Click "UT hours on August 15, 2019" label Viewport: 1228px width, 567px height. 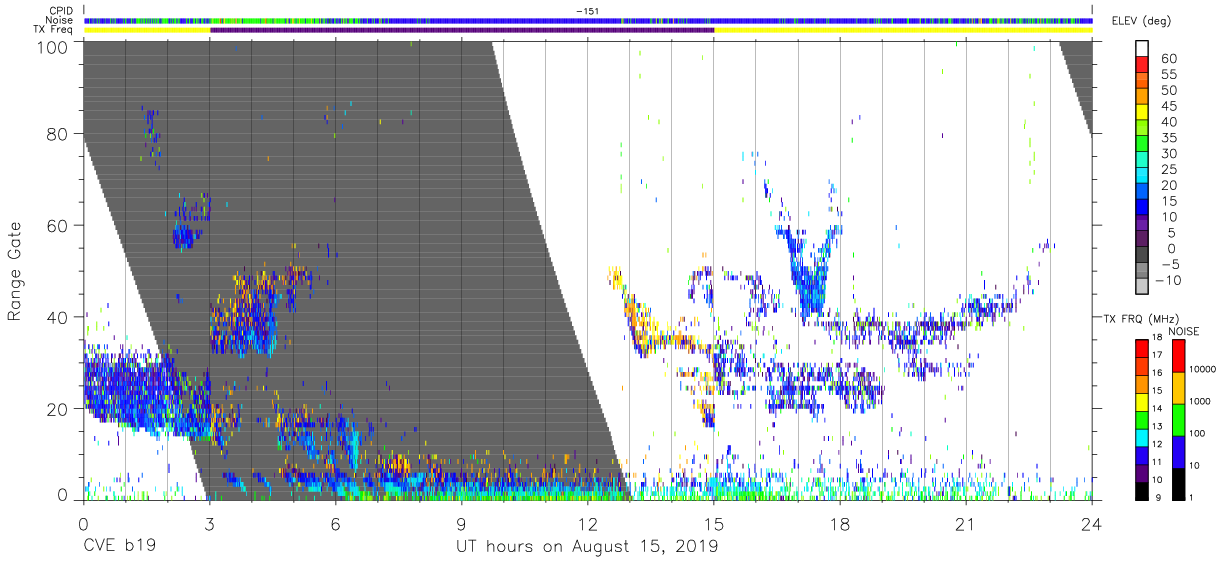587,546
